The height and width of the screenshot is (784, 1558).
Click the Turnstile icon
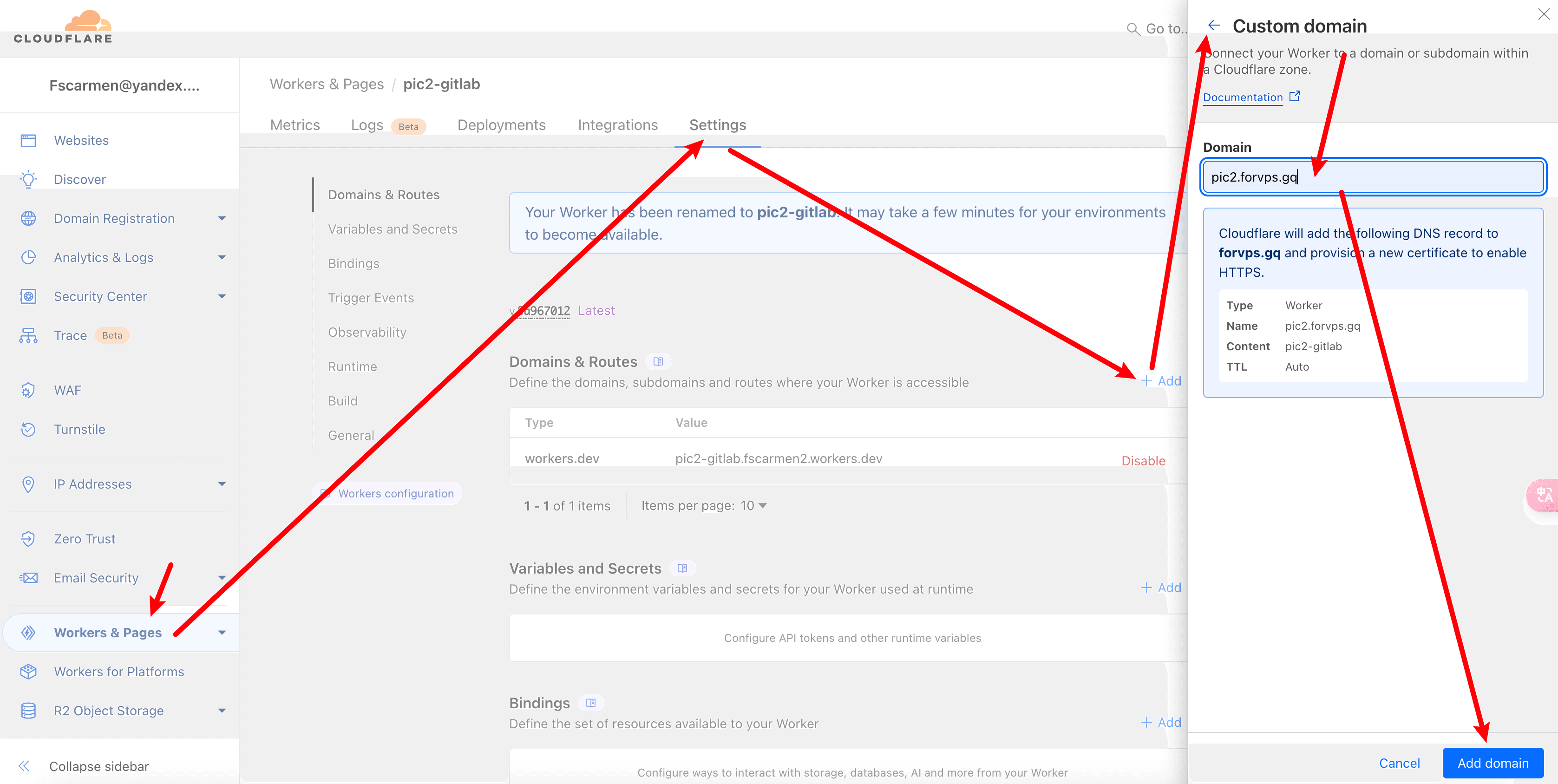click(28, 429)
